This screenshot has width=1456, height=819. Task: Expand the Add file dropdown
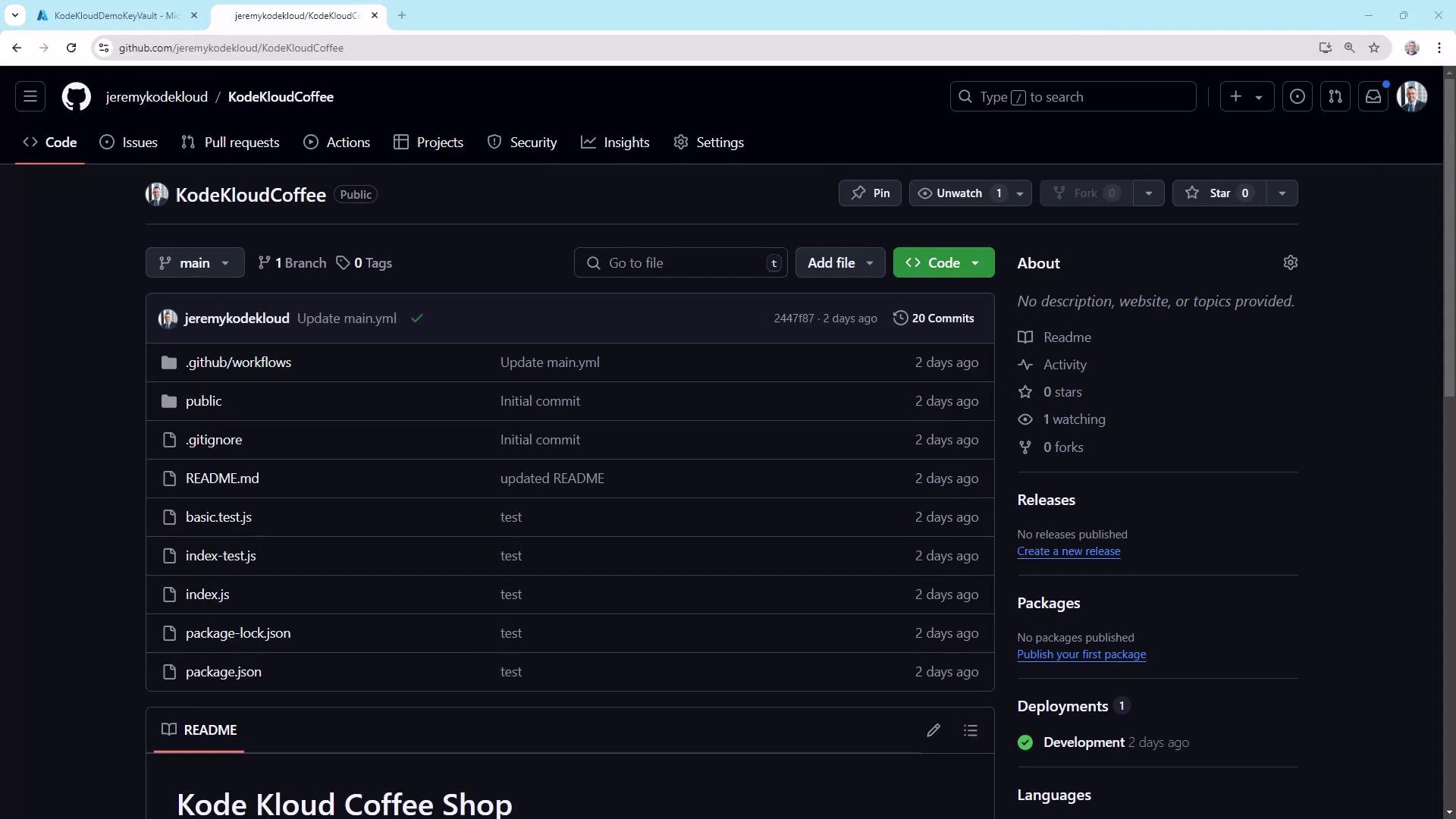[x=839, y=263]
